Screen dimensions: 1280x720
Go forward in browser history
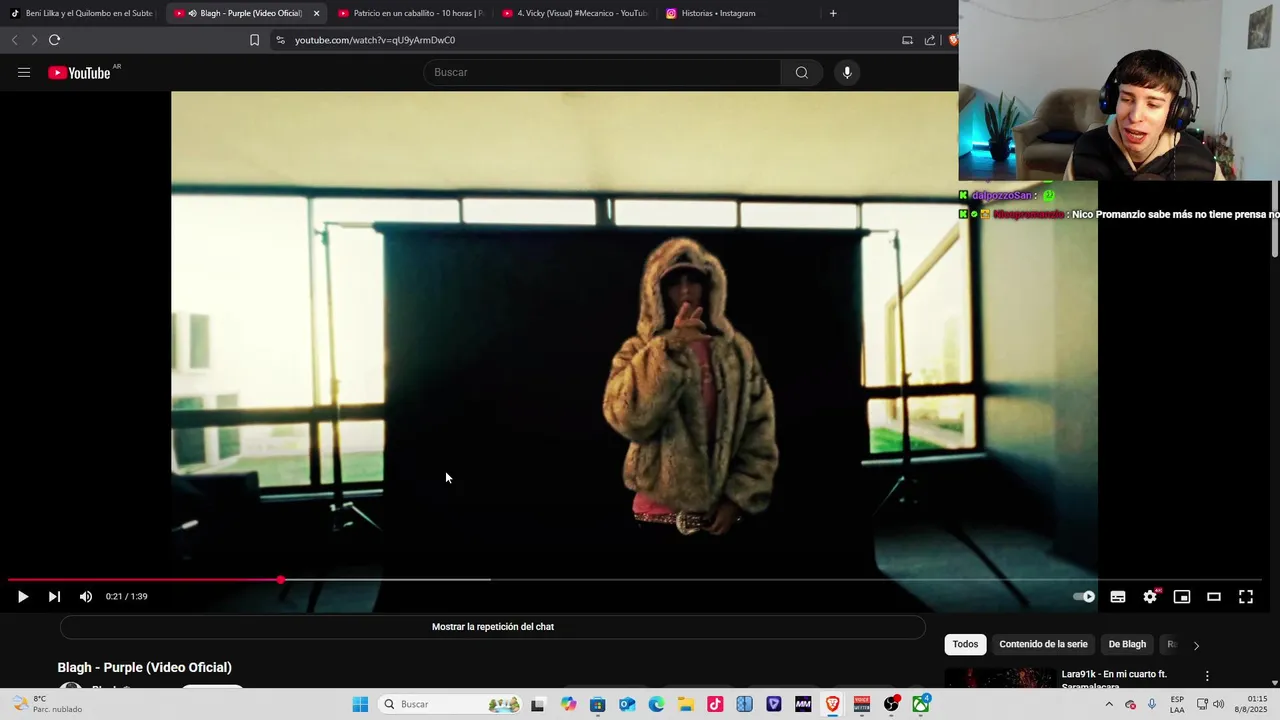pos(33,40)
